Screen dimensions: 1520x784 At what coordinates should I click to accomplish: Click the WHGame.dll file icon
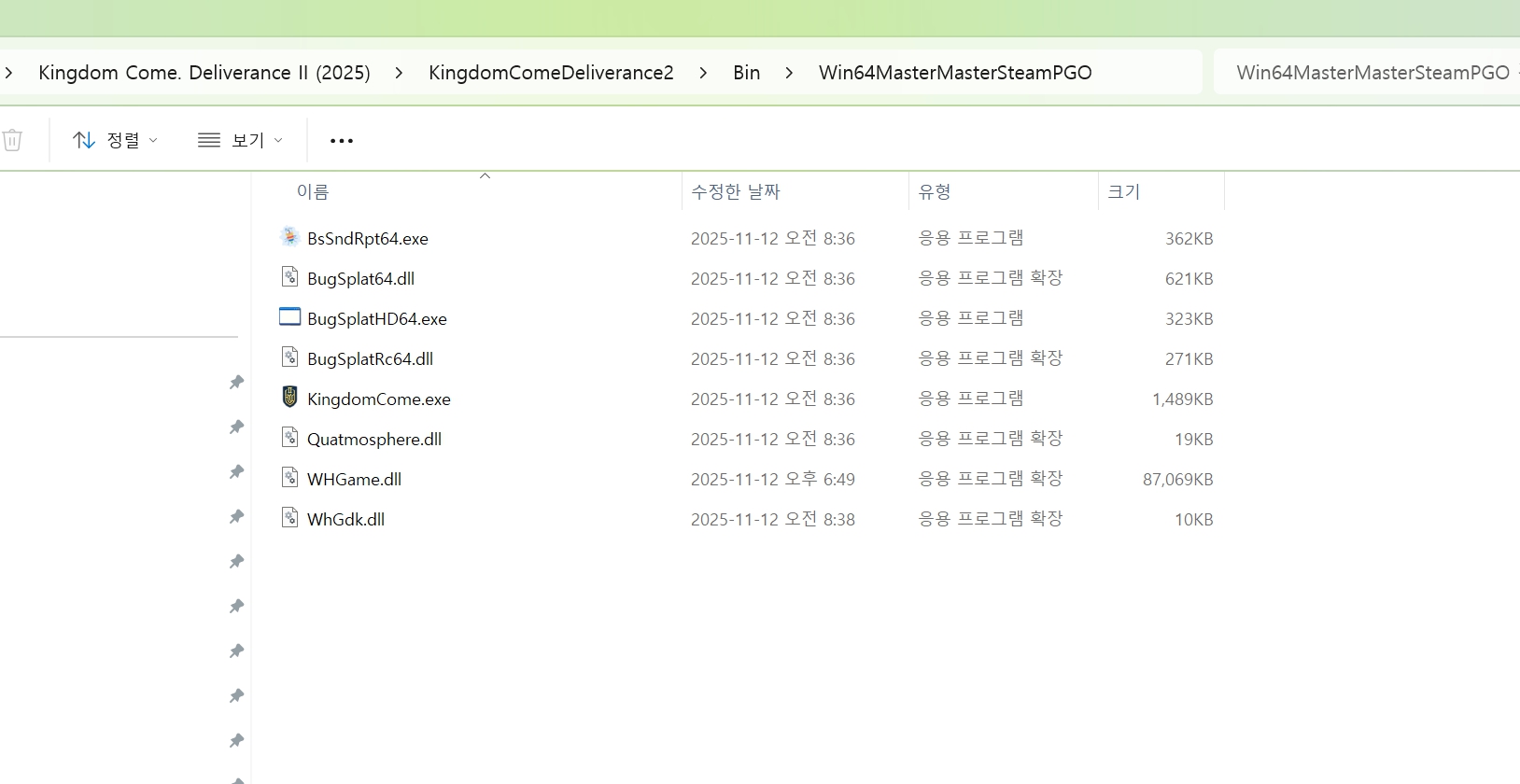289,478
